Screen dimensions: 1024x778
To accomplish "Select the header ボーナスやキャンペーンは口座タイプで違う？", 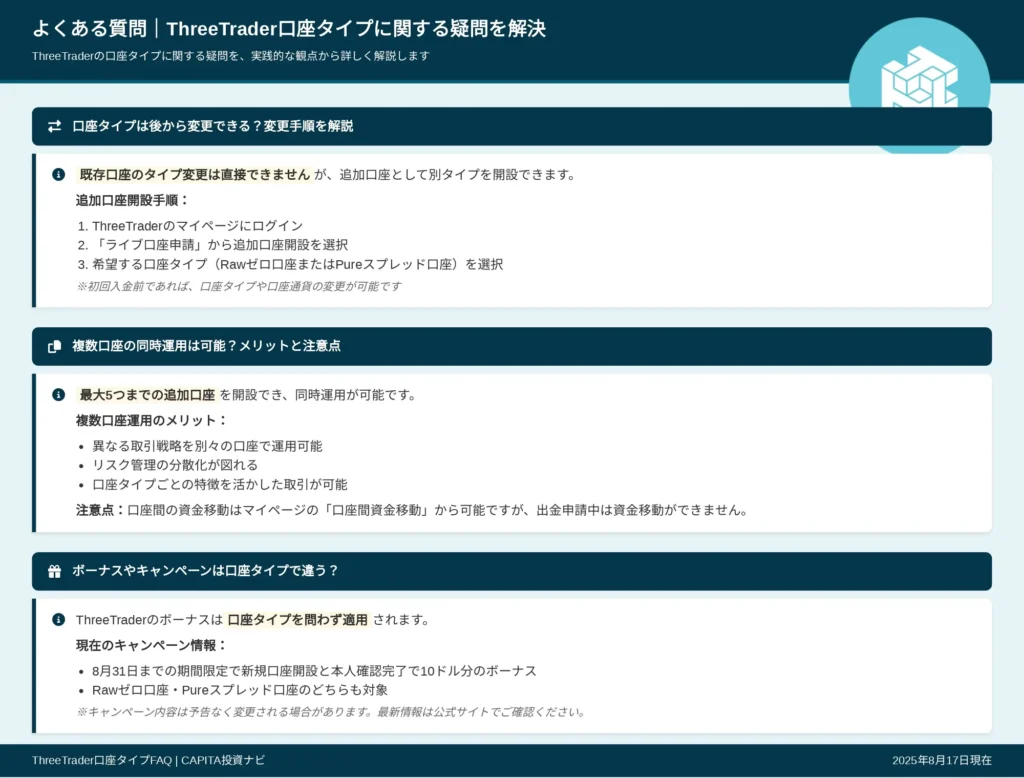I will [x=512, y=571].
